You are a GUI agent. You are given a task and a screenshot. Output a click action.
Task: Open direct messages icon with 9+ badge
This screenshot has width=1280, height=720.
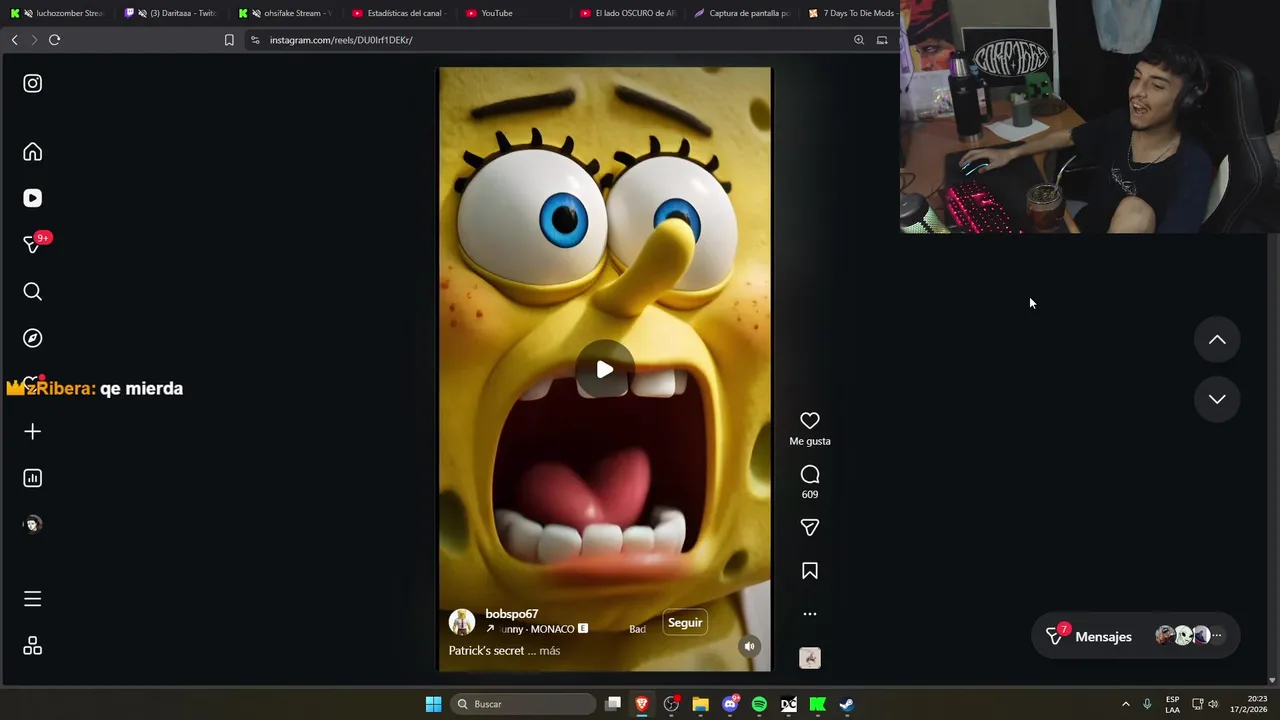(x=33, y=244)
